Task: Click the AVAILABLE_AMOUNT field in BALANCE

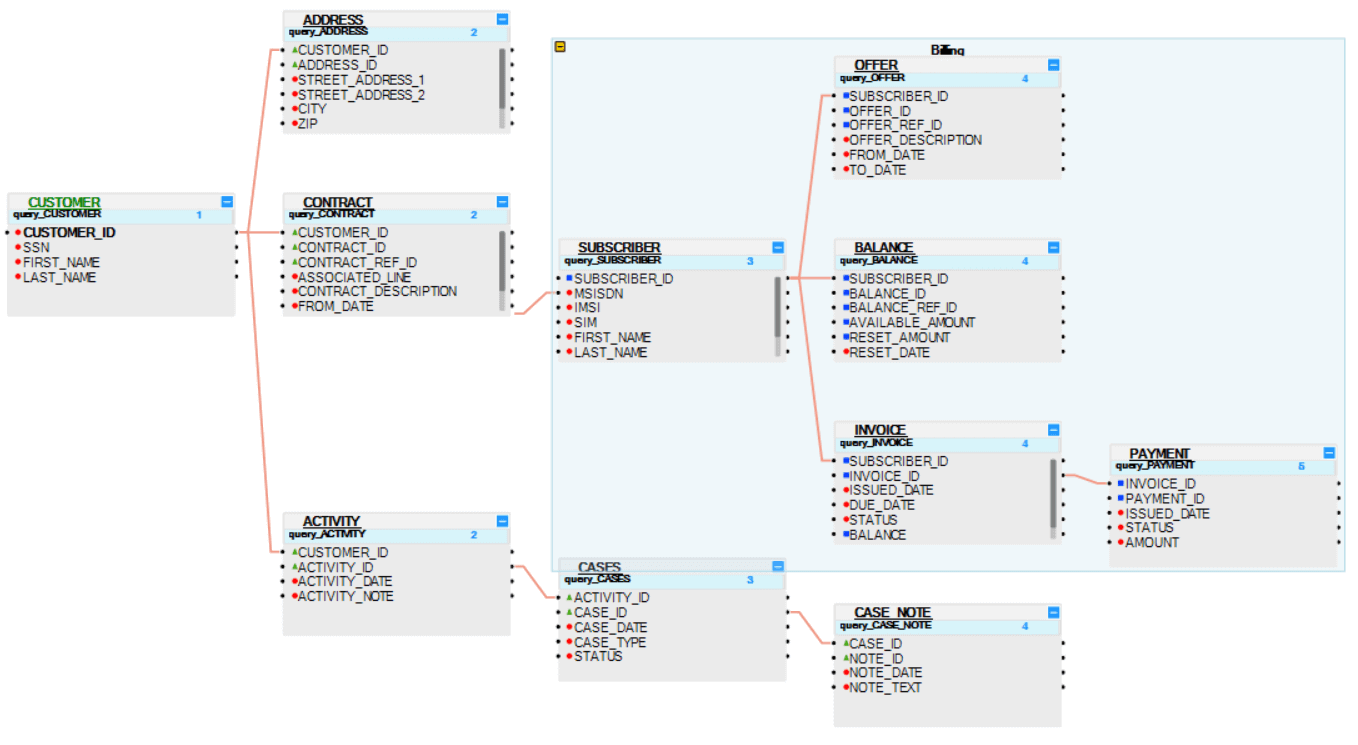Action: [911, 323]
